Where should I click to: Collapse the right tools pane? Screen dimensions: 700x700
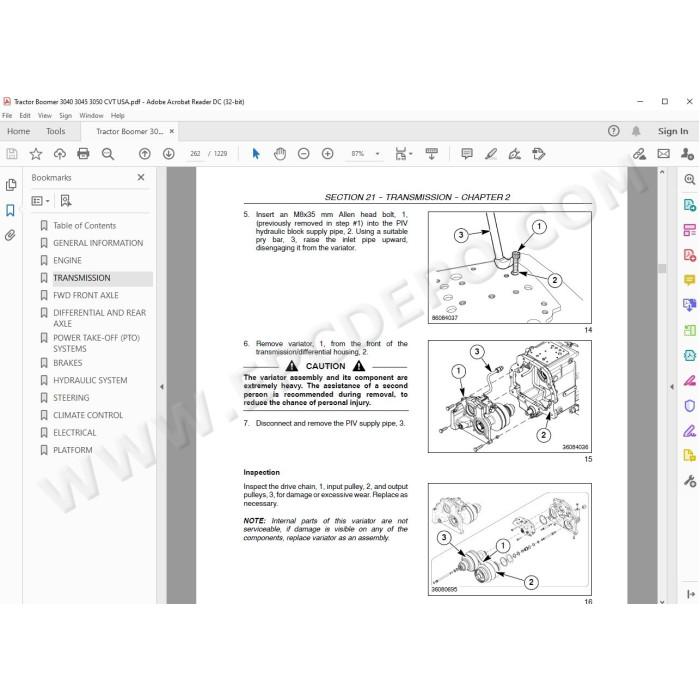click(x=672, y=387)
